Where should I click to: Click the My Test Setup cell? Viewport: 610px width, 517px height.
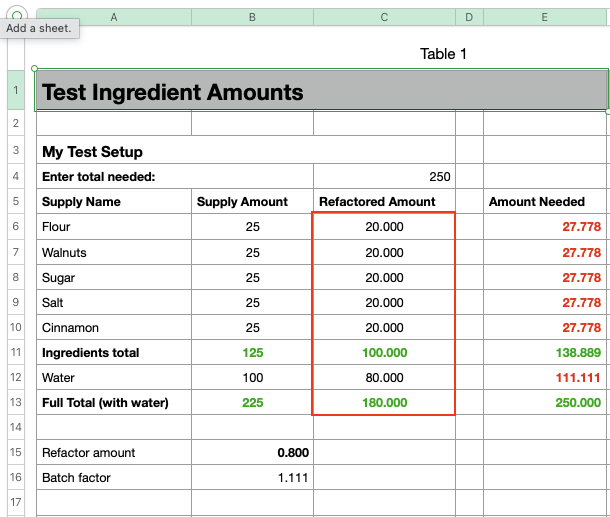246,150
